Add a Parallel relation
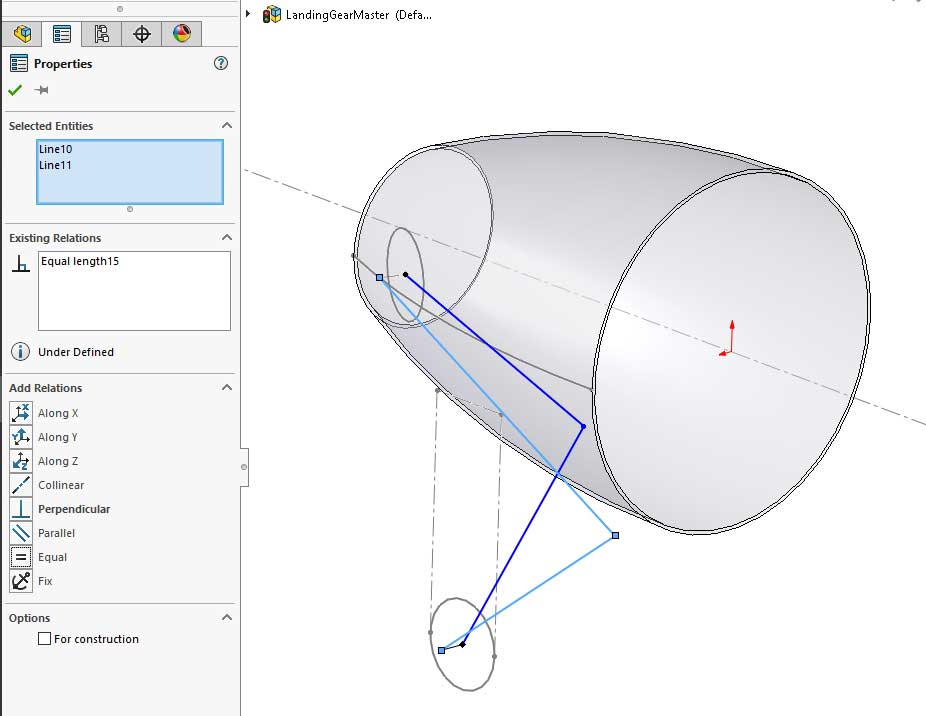 [21, 533]
